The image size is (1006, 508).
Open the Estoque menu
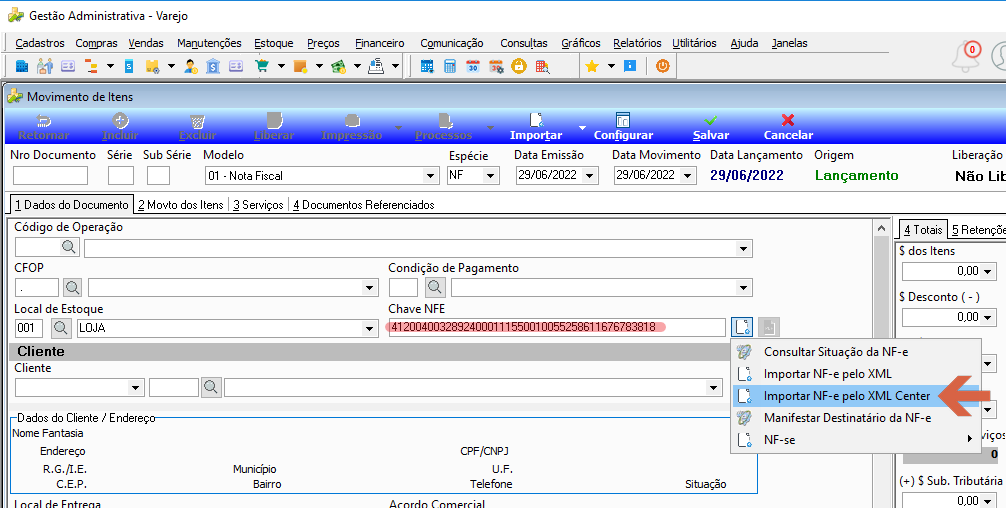[273, 43]
